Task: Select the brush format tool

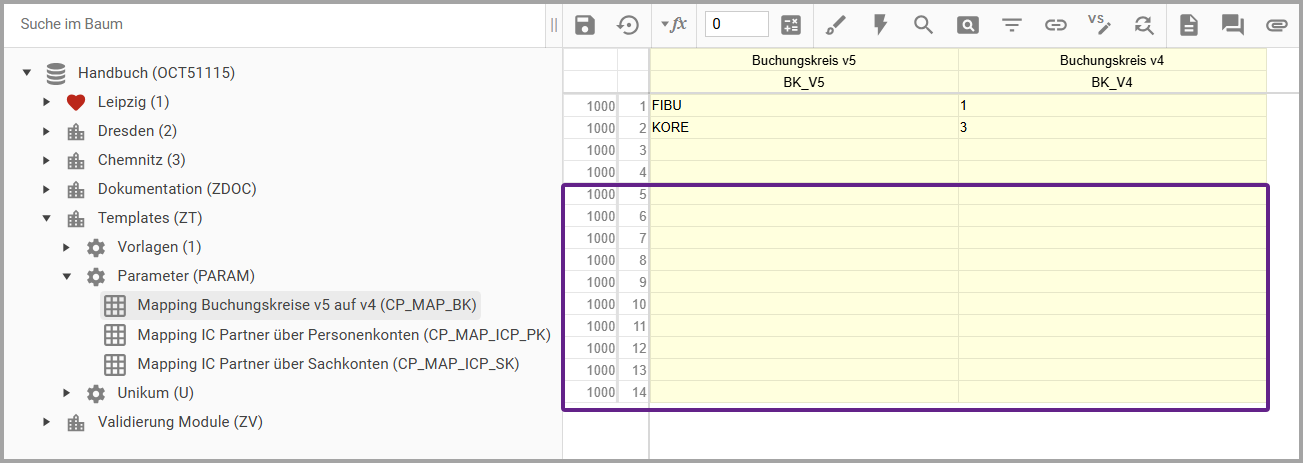Action: 836,25
